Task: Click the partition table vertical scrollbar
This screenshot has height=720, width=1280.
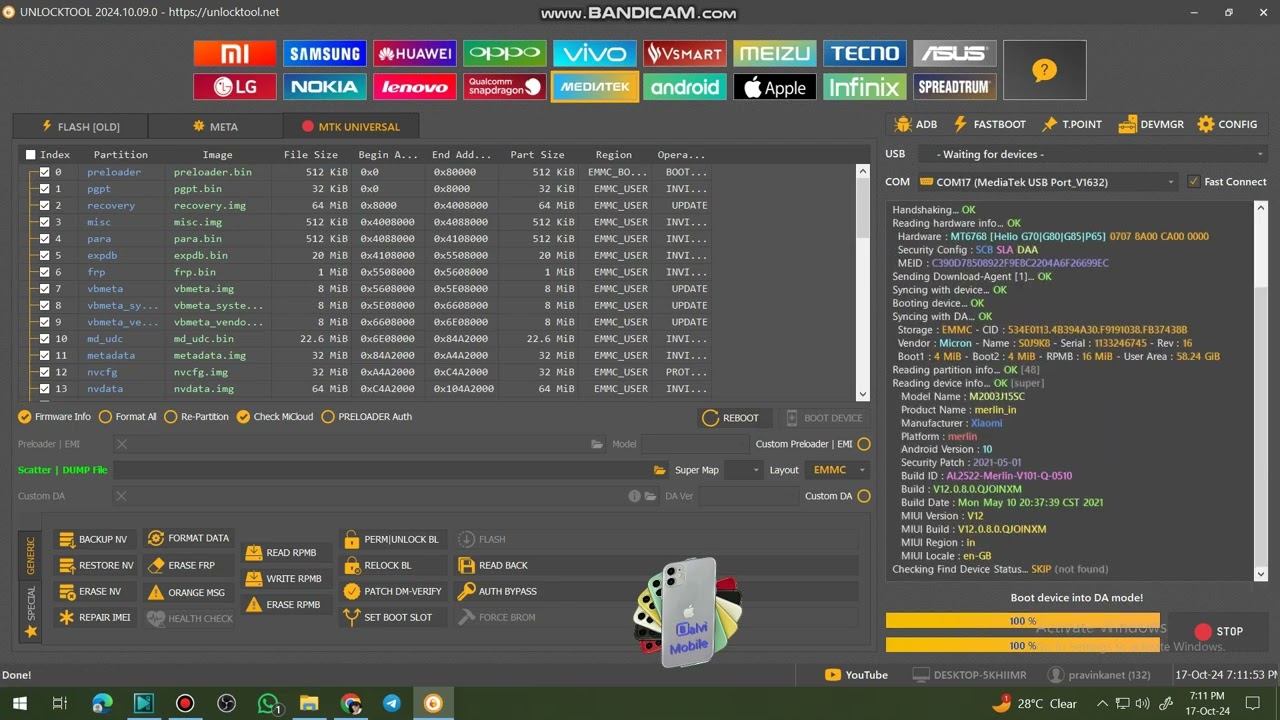Action: [x=863, y=282]
